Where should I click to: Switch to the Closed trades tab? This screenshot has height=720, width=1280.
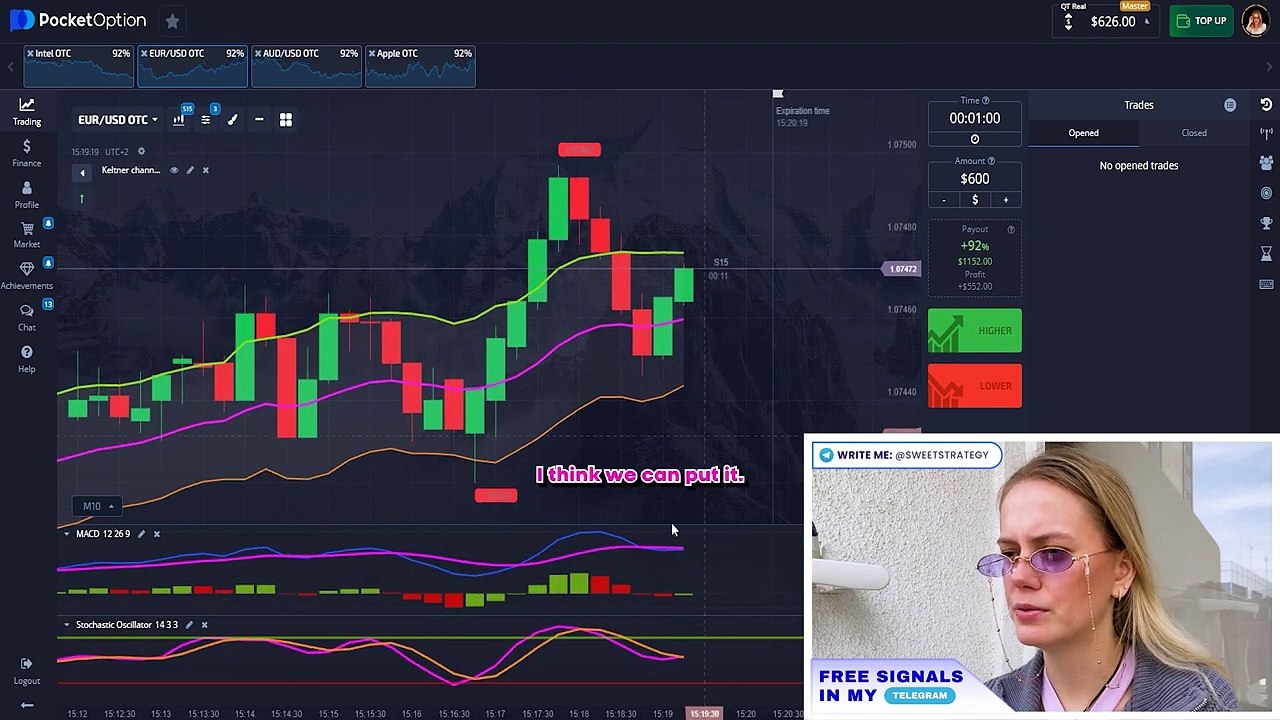(1194, 133)
